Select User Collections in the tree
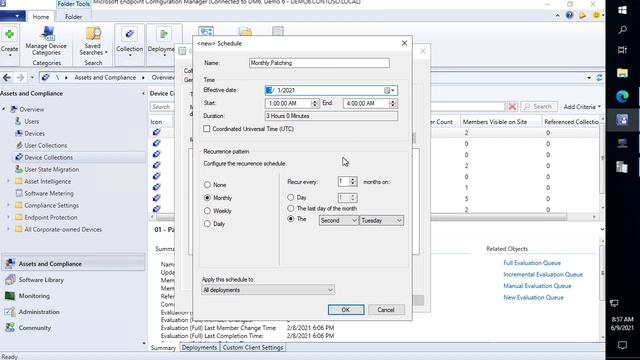Screen dimensions: 640x360 45,145
